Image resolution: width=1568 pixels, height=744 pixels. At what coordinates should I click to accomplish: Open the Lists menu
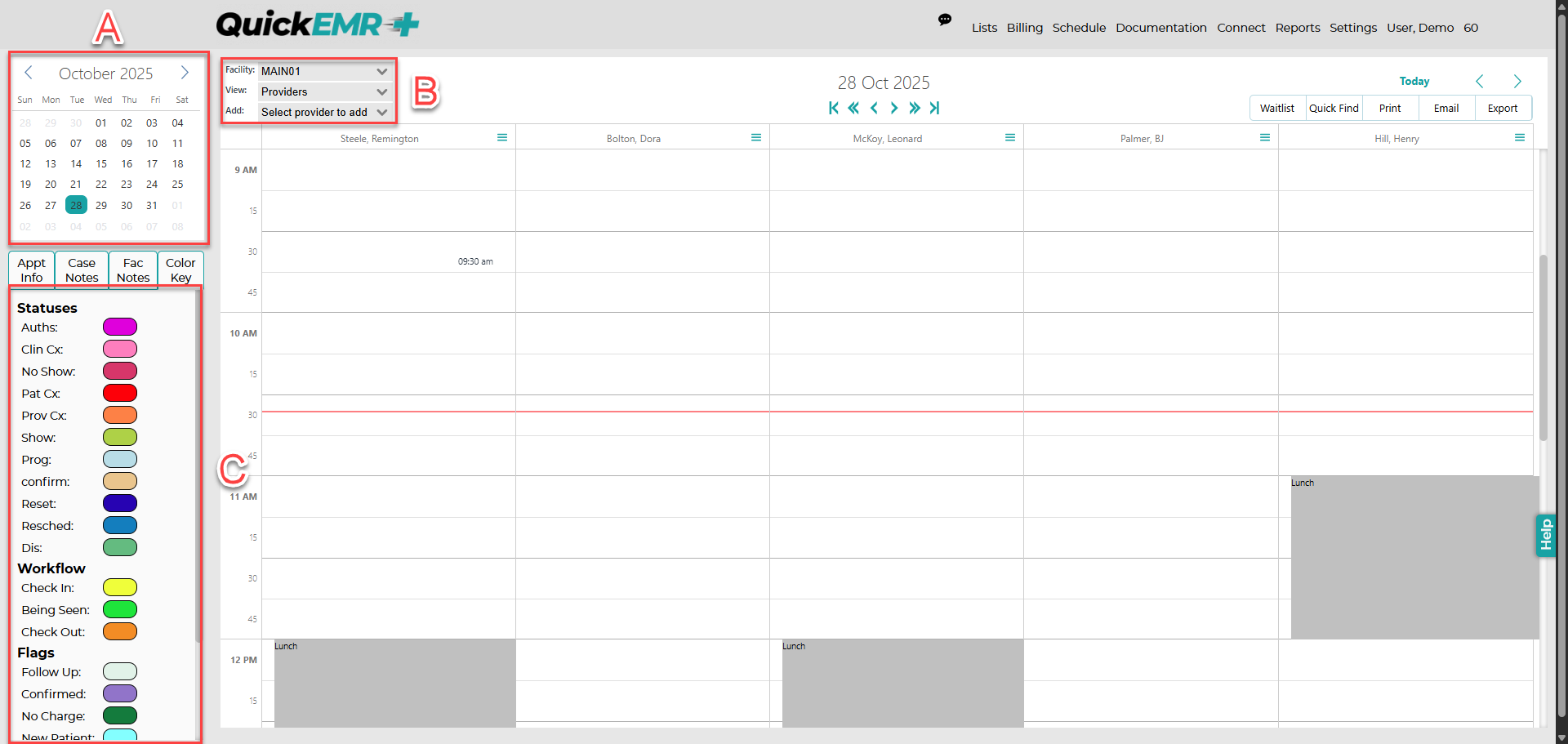coord(984,28)
